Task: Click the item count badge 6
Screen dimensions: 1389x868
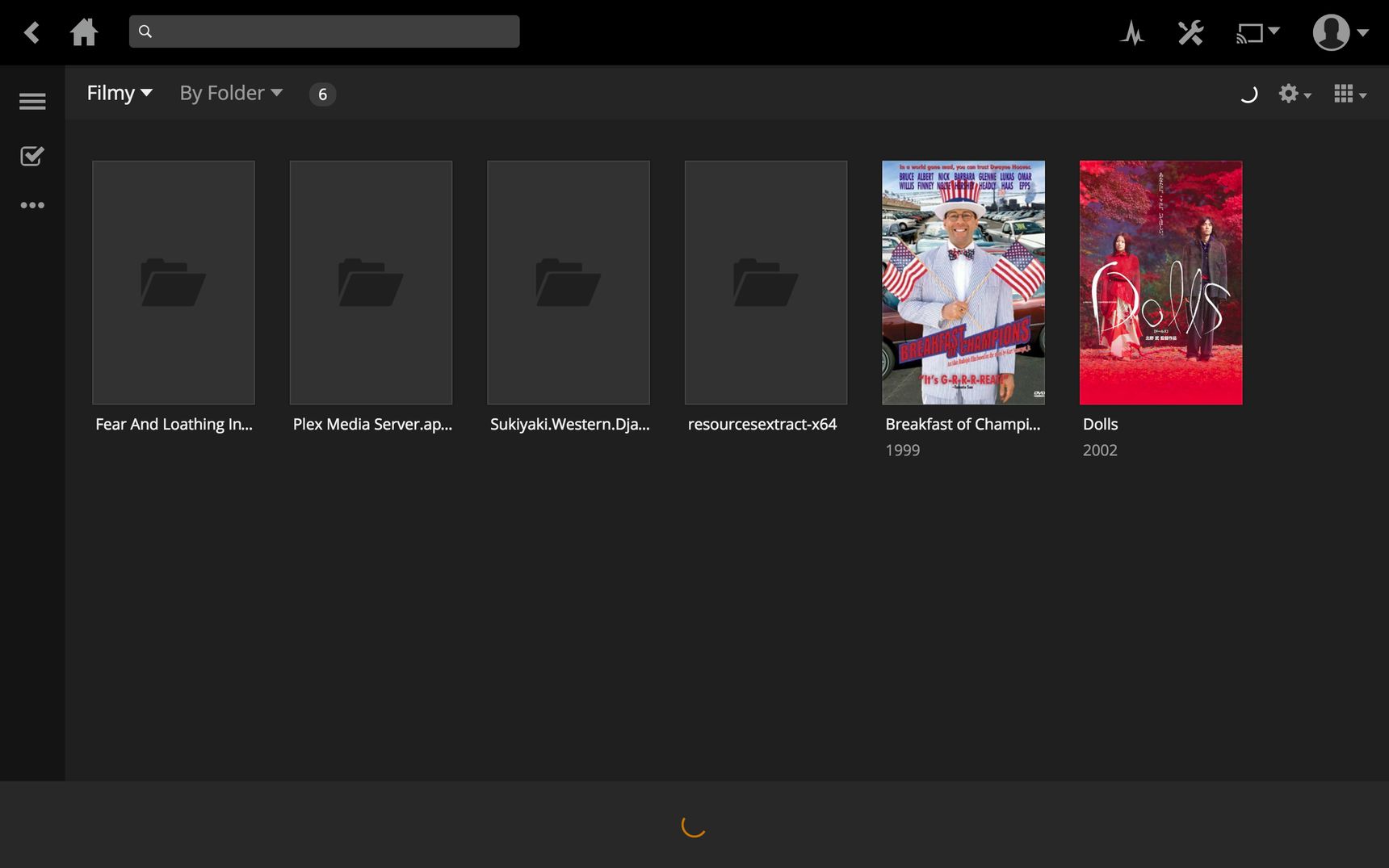Action: (322, 94)
